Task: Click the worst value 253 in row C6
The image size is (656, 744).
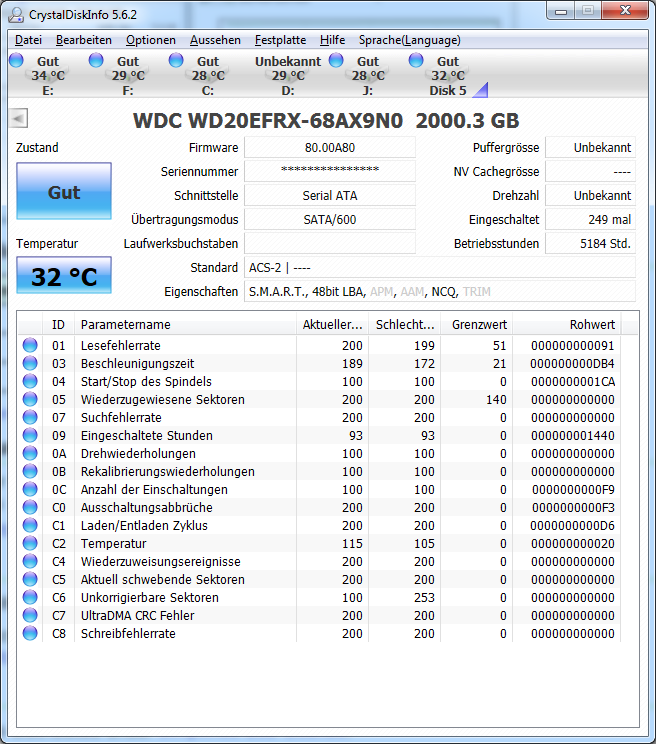Action: point(424,597)
